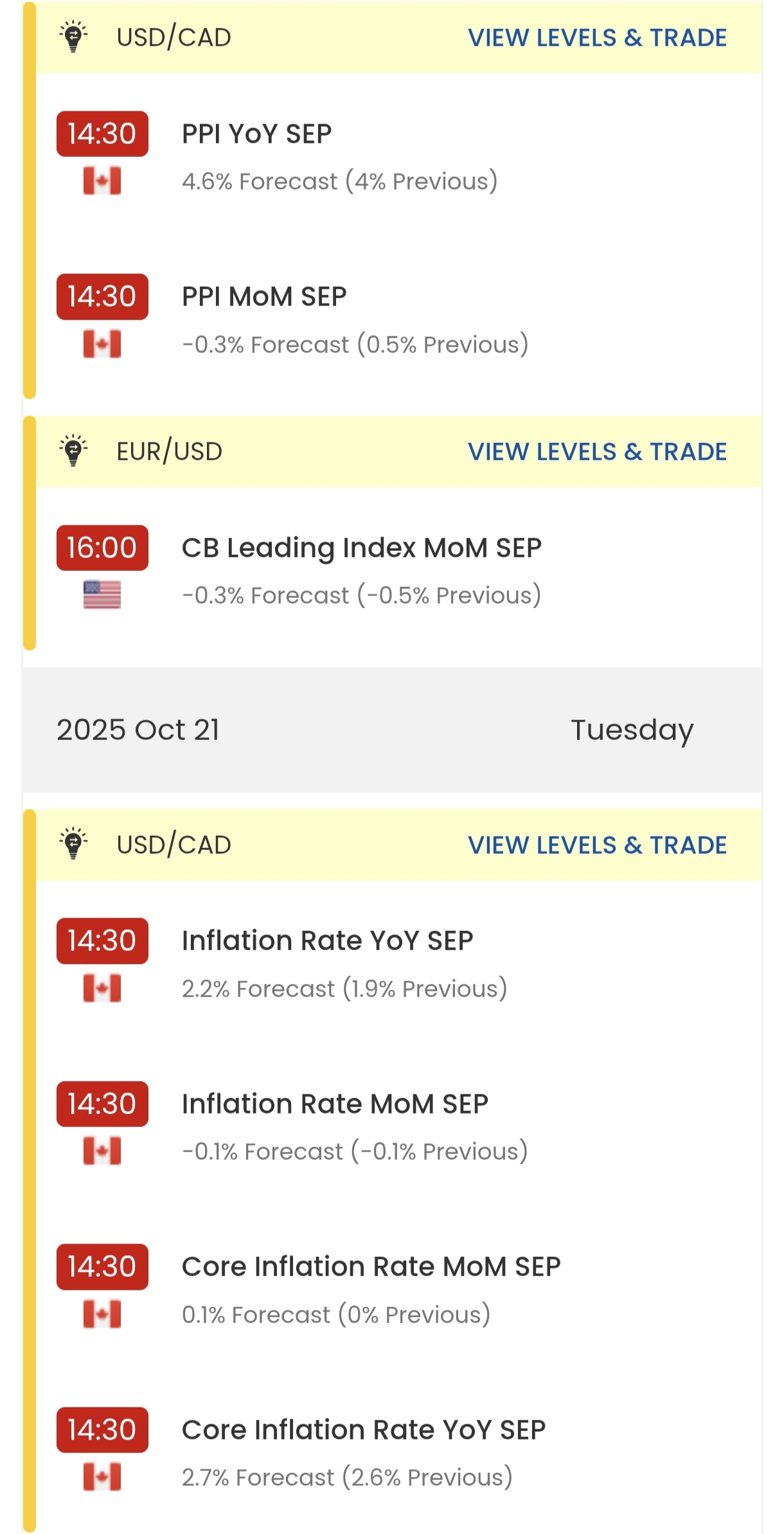Click the EUR/USD pair label

(x=170, y=451)
